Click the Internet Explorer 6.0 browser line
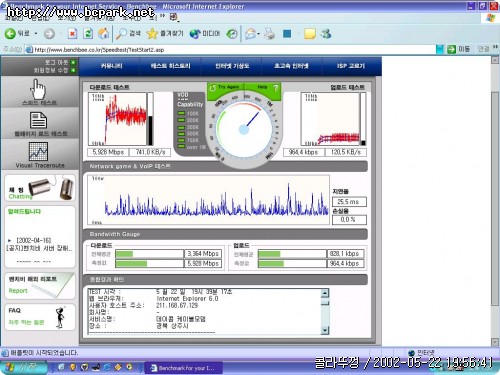The image size is (500, 375). pyautogui.click(x=187, y=298)
